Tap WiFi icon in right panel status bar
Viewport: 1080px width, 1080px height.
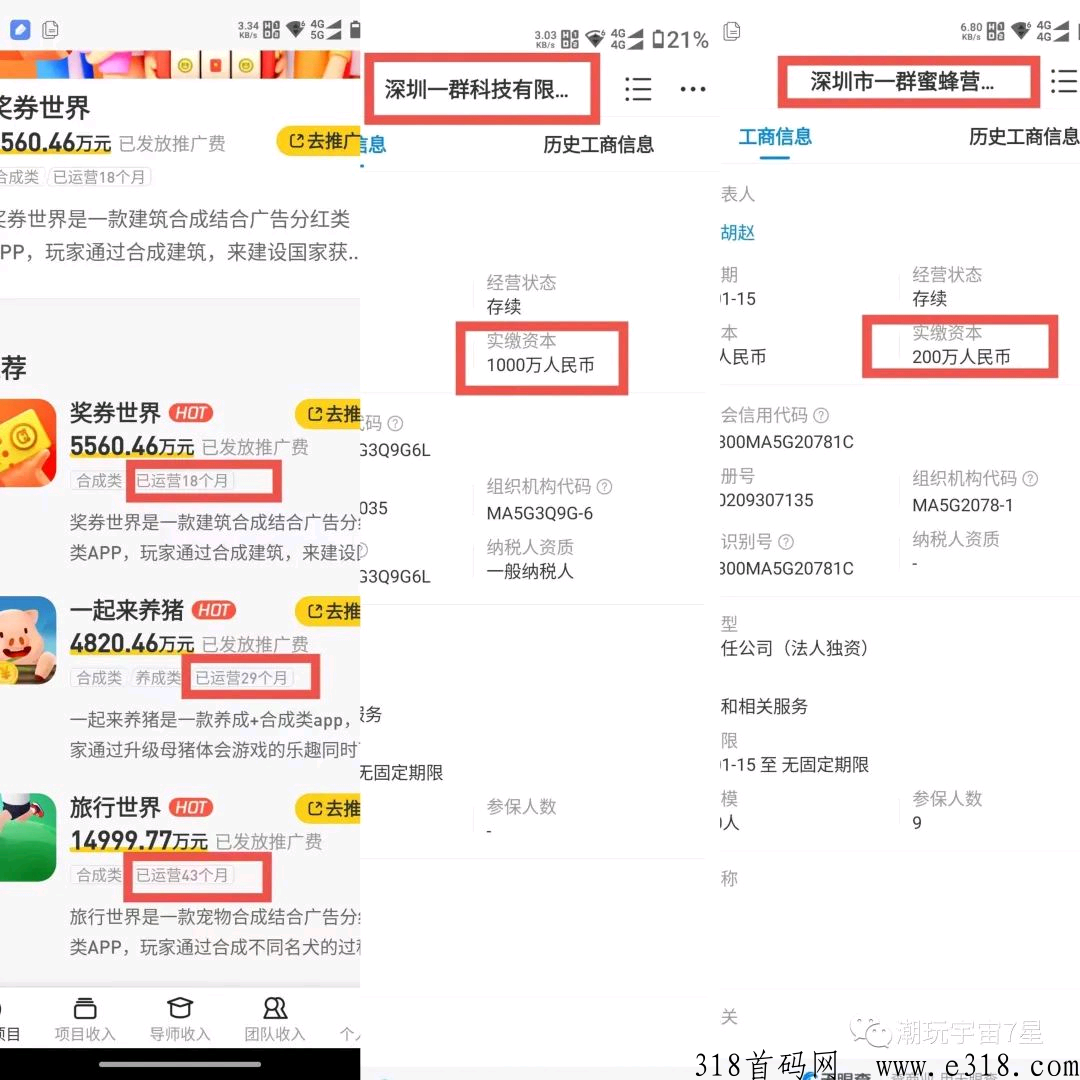[x=1021, y=31]
